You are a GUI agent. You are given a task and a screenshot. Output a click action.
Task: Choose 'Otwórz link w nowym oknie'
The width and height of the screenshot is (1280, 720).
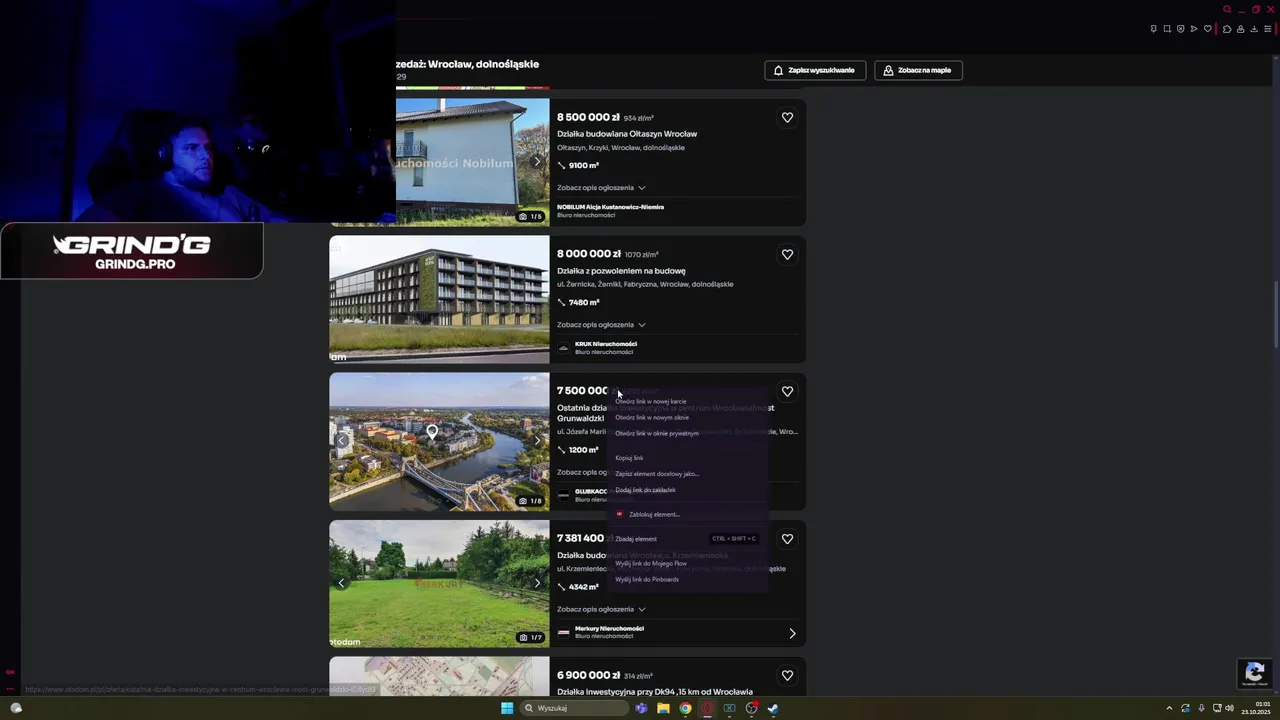click(x=652, y=417)
